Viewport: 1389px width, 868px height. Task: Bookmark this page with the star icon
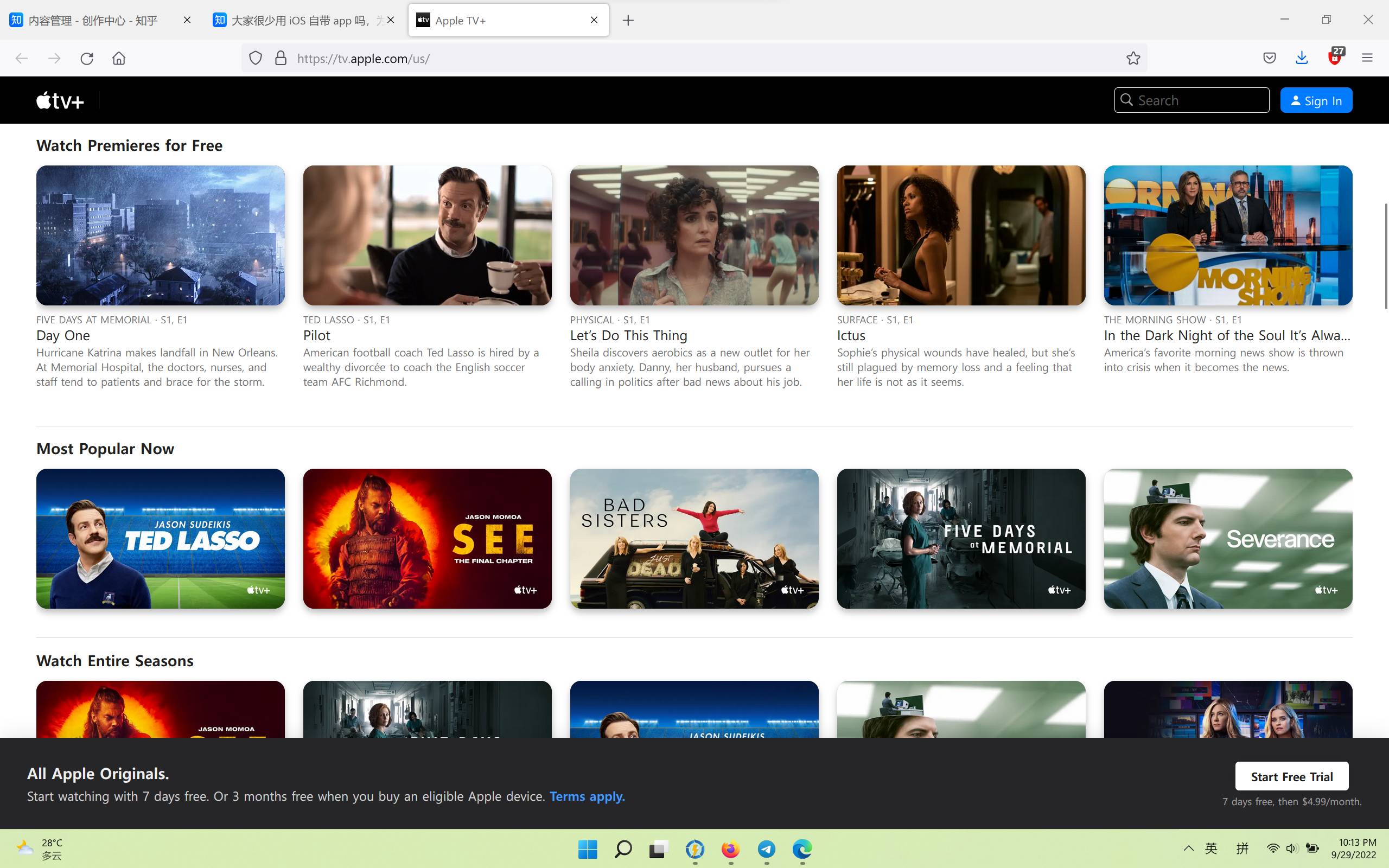(1133, 58)
